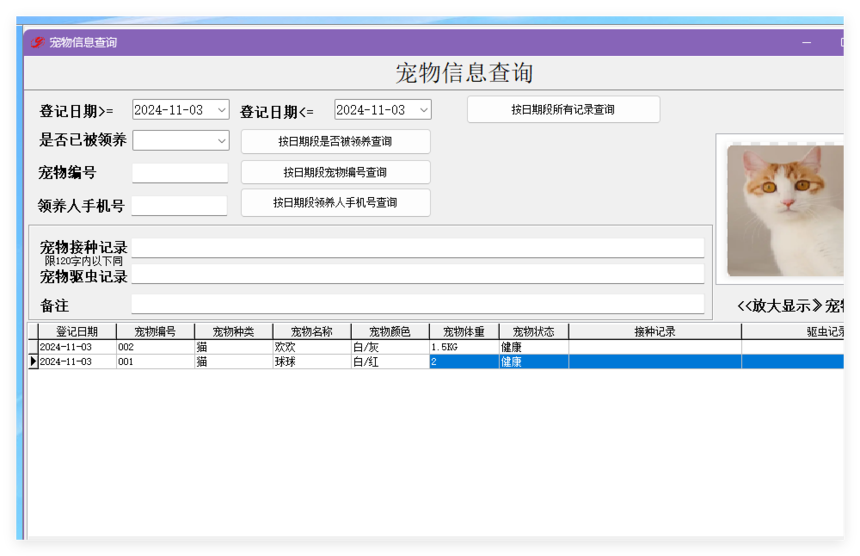Click into the 宠物接种记录 text field
Image resolution: width=860 pixels, height=556 pixels.
[418, 247]
